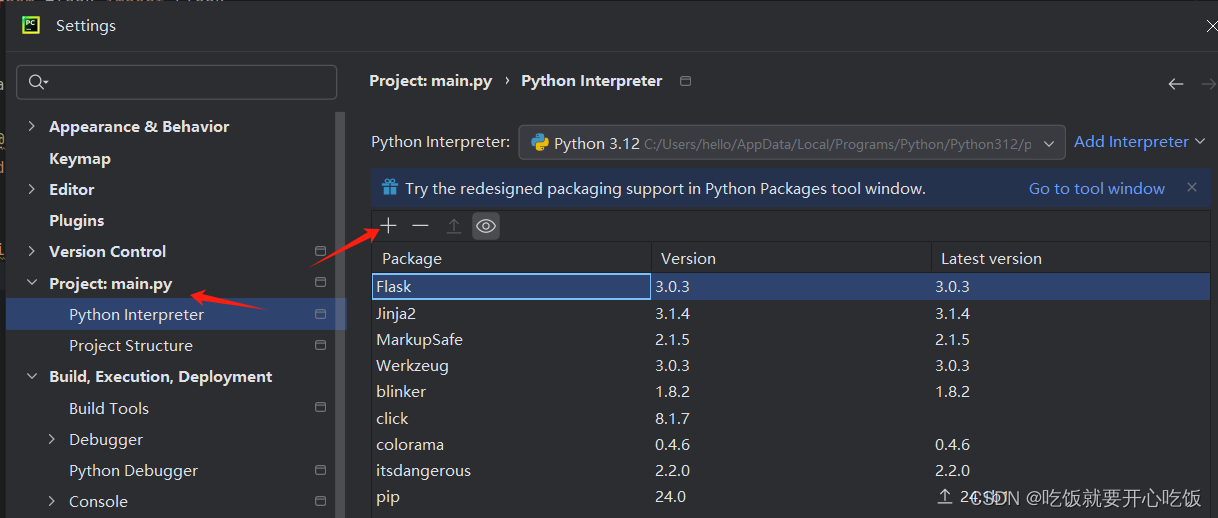Select the itsdangerous package row
Screen dimensions: 1218x518
pos(791,470)
